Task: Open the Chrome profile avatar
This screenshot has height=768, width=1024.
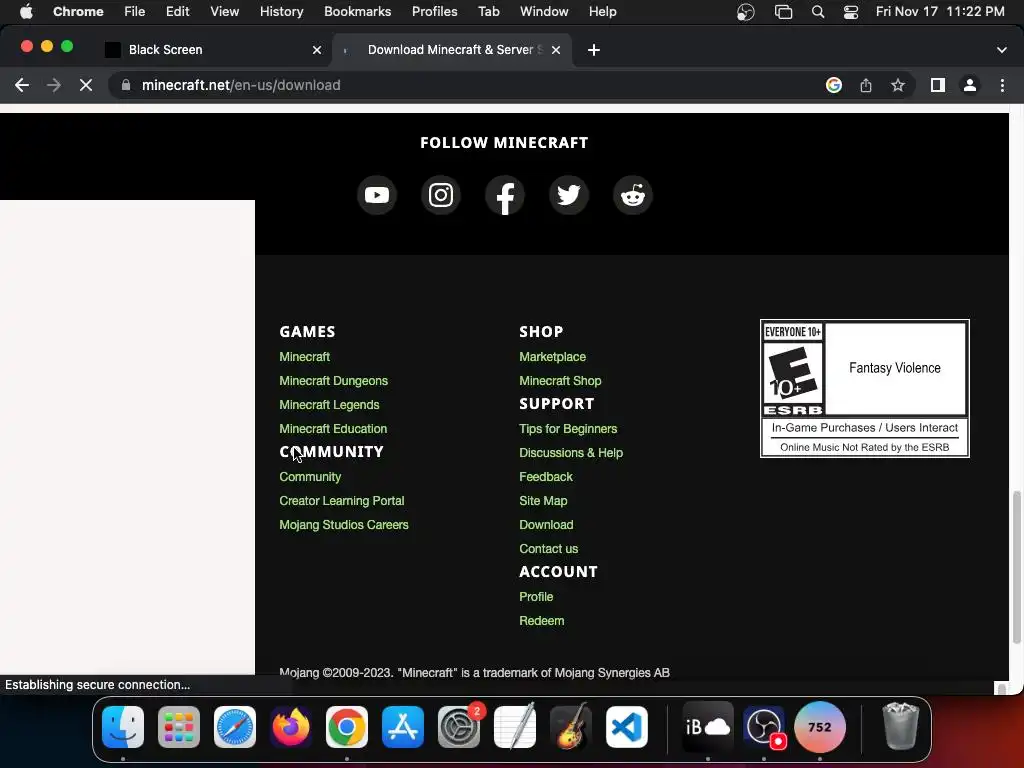Action: tap(970, 85)
